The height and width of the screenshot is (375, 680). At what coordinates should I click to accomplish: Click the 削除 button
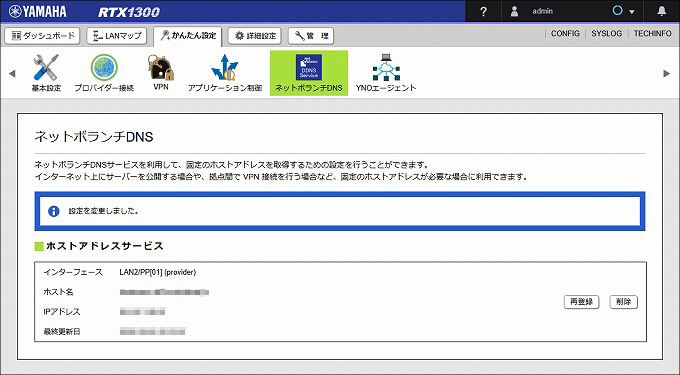pyautogui.click(x=624, y=302)
